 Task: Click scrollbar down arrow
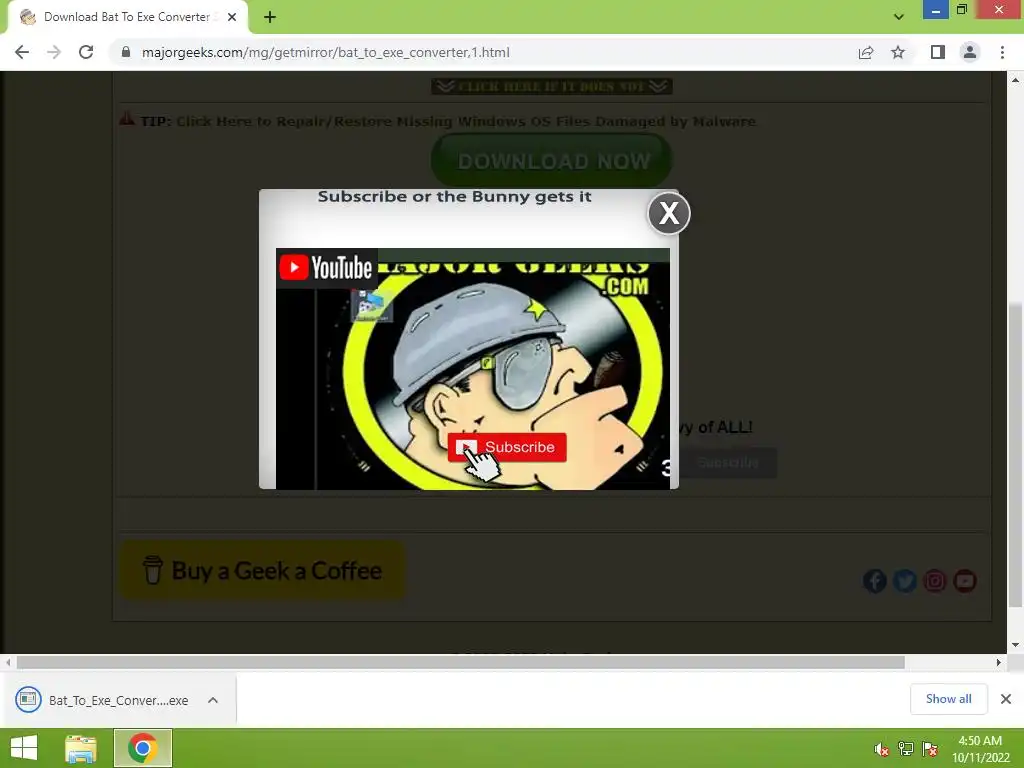pyautogui.click(x=1015, y=645)
